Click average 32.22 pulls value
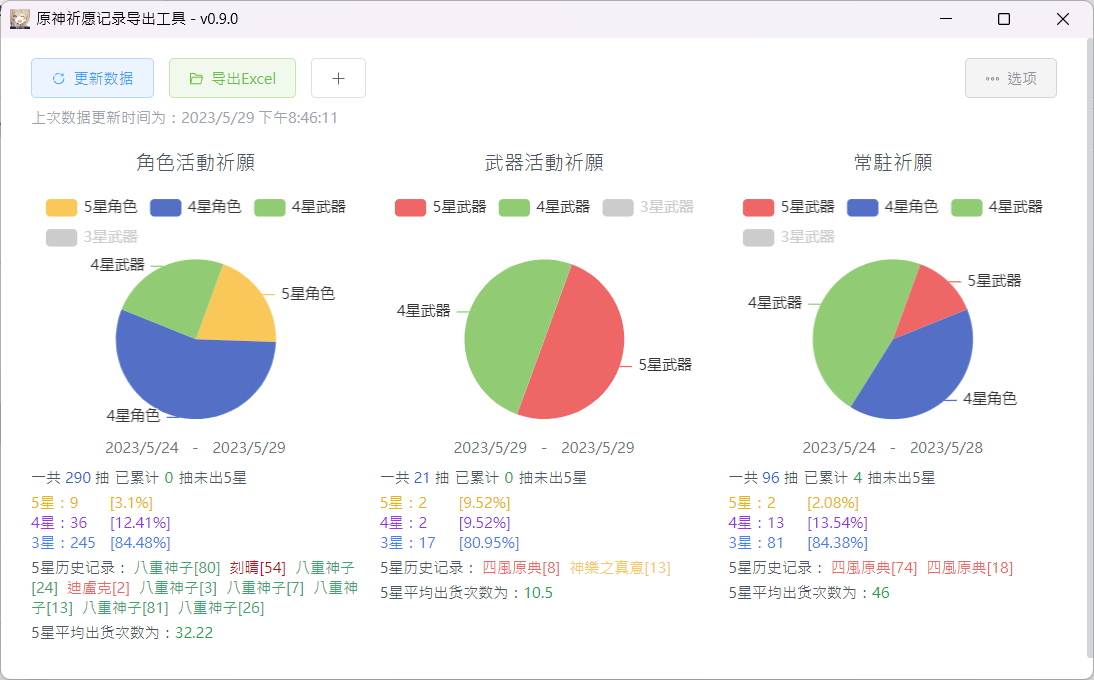Viewport: 1094px width, 680px height. click(194, 633)
